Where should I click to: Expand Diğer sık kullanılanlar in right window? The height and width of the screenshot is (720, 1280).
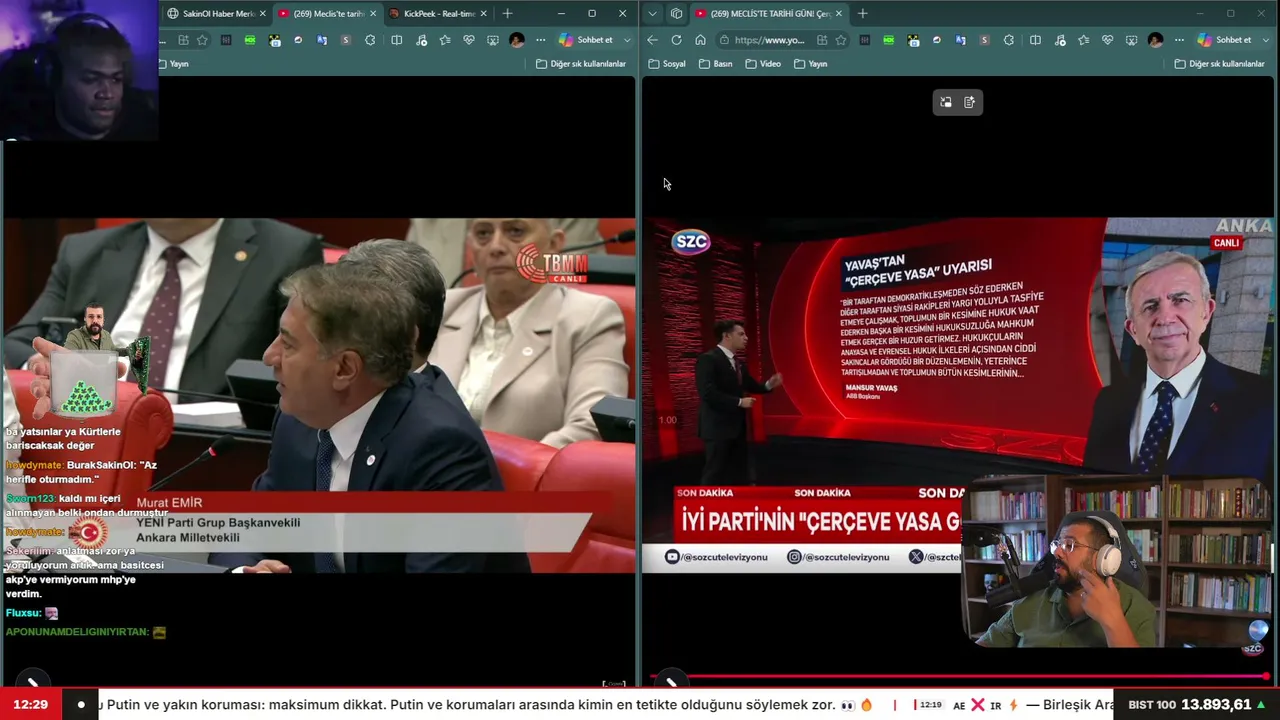click(1220, 64)
